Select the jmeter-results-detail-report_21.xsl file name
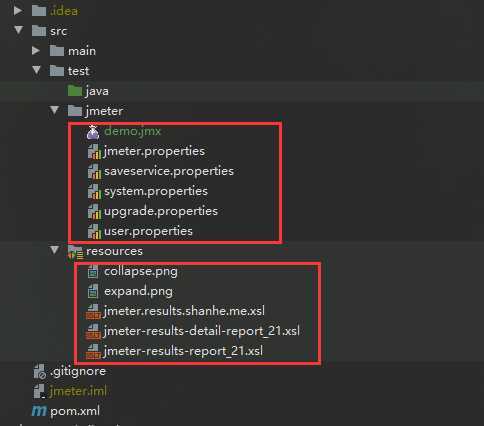The image size is (484, 426). point(202,332)
